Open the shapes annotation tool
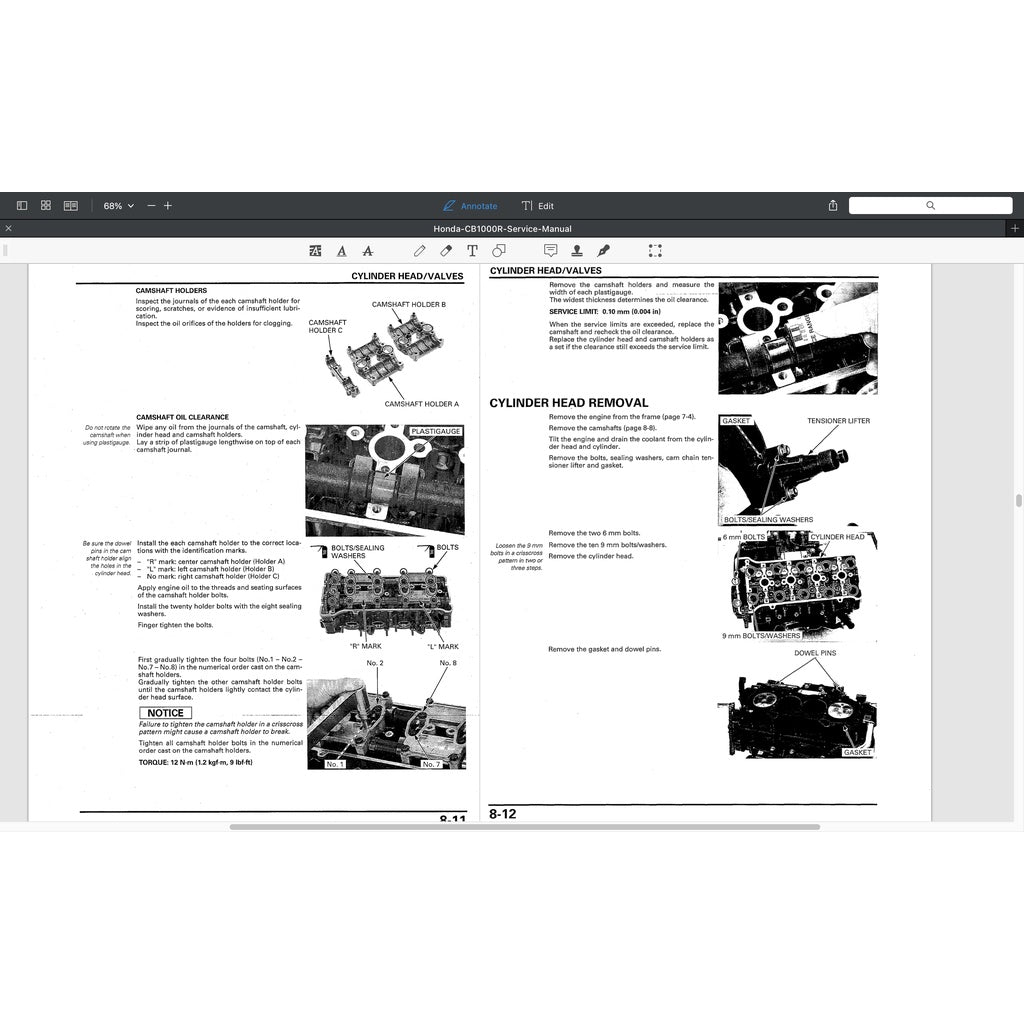This screenshot has width=1024, height=1024. [x=498, y=250]
